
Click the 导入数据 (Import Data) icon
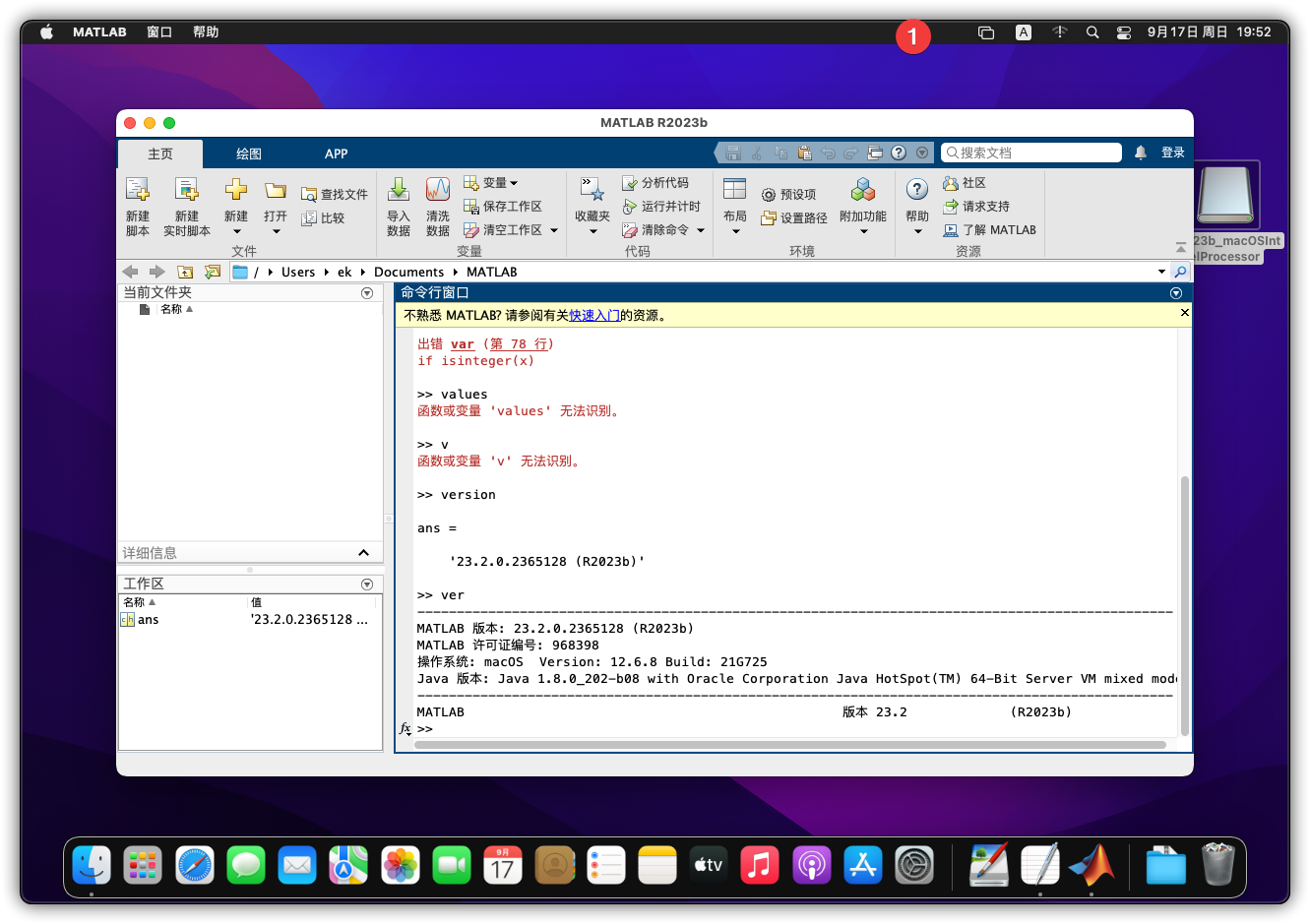[399, 189]
